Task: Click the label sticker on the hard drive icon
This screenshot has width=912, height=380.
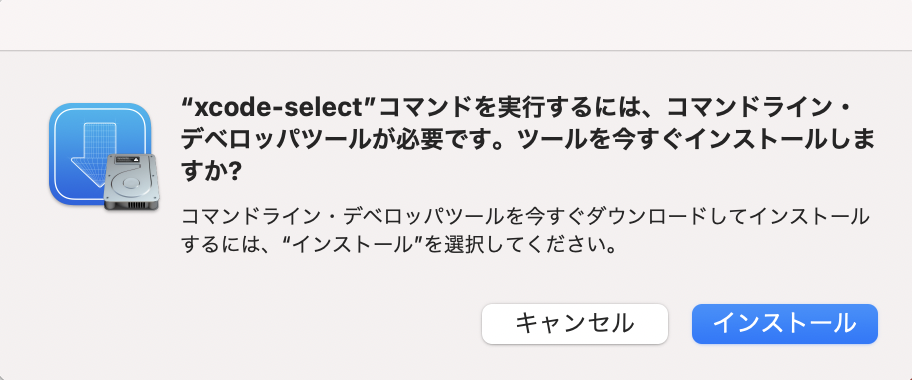Action: [127, 159]
